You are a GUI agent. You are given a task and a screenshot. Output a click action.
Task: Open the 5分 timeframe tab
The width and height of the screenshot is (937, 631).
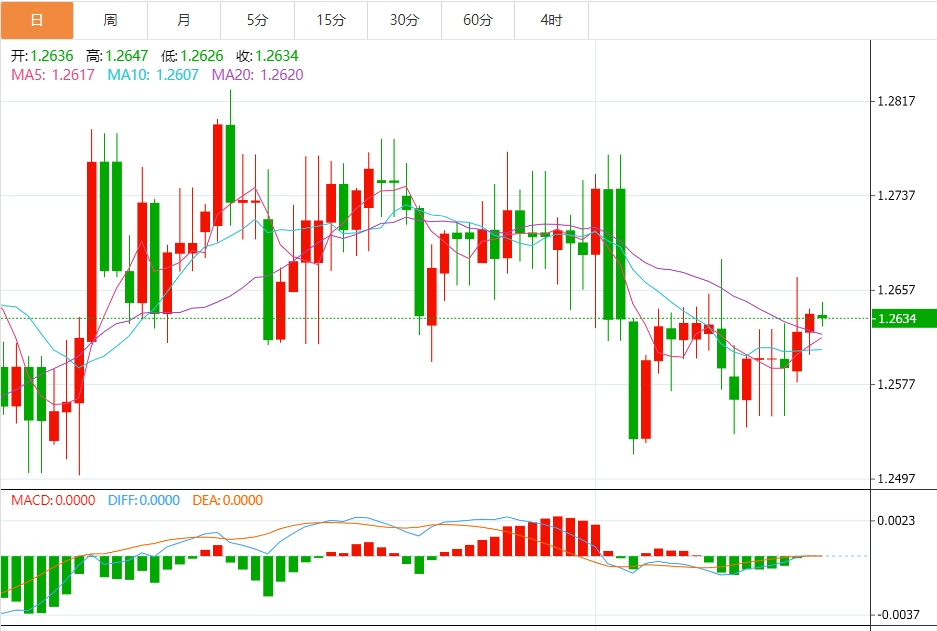[x=258, y=20]
